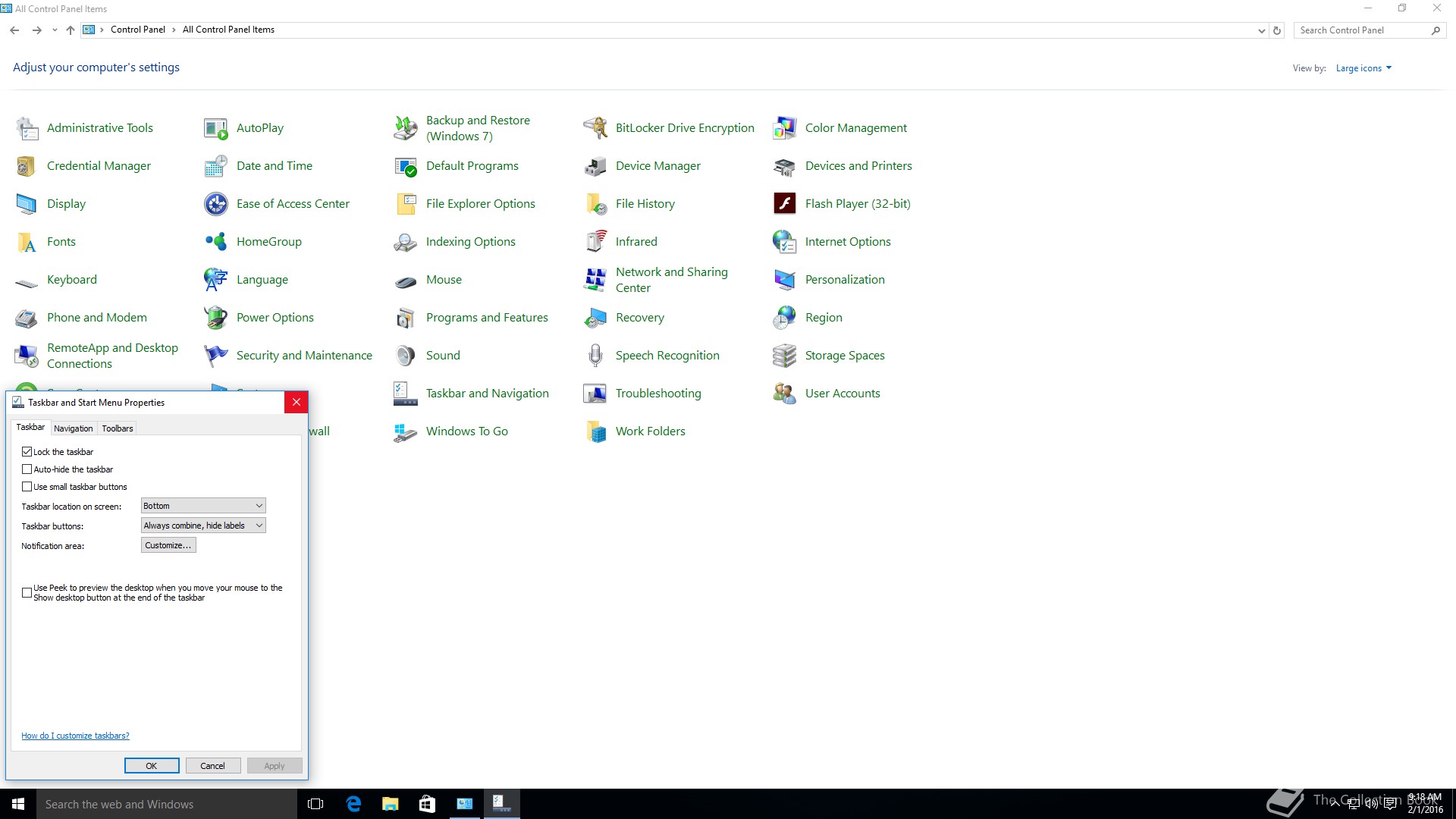
Task: Switch to the Toolbars tab
Action: [118, 428]
